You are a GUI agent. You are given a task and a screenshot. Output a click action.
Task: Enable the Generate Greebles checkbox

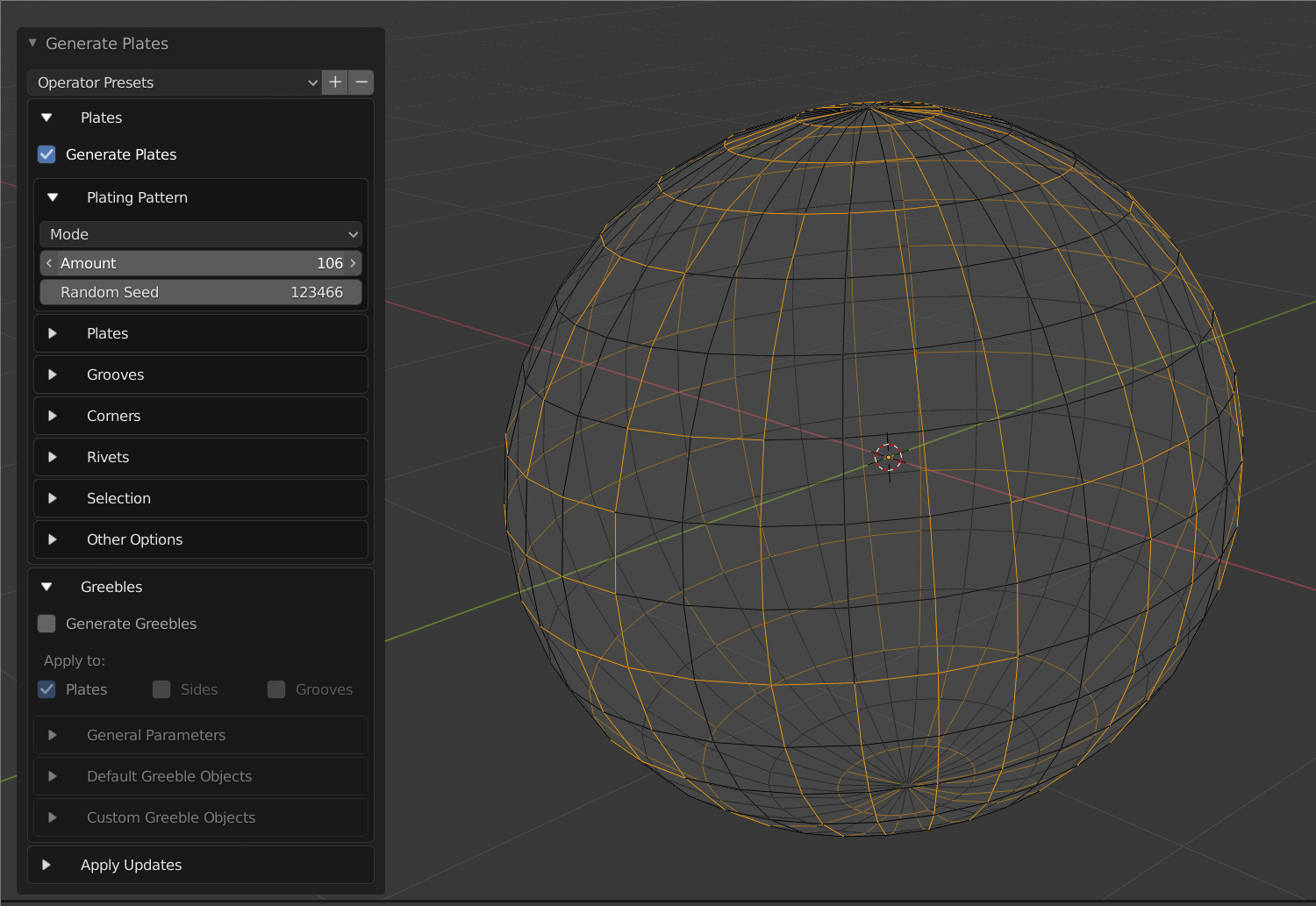[x=46, y=624]
